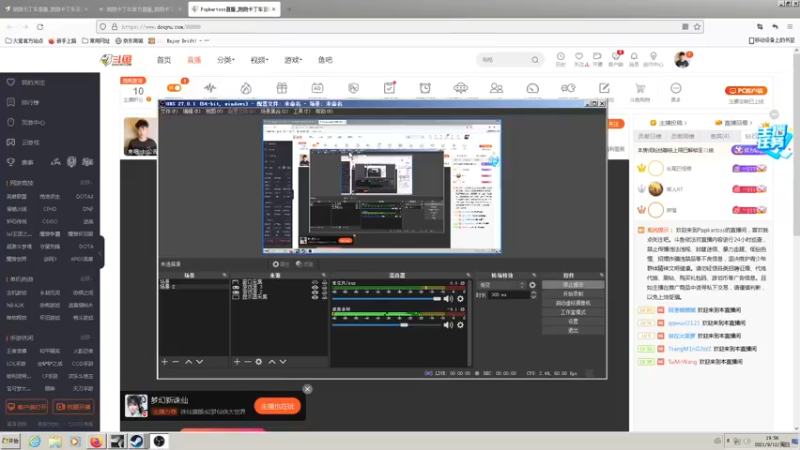Open the two-people icon in Douyu toolbar
The image size is (800, 450).
[x=496, y=88]
